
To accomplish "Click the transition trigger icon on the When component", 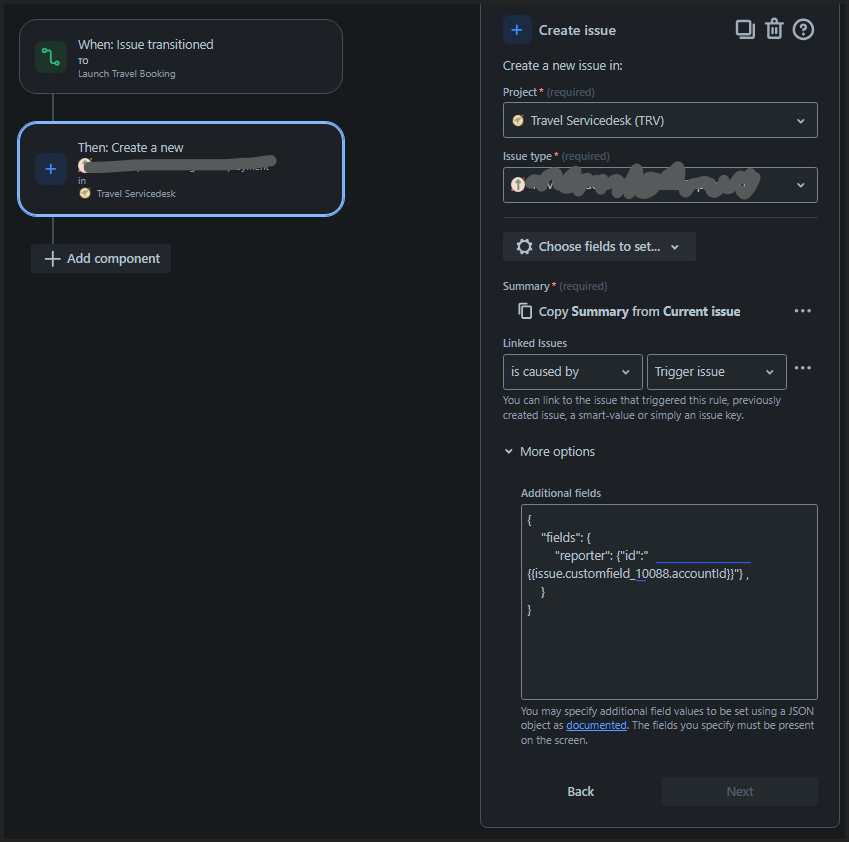I will [49, 57].
